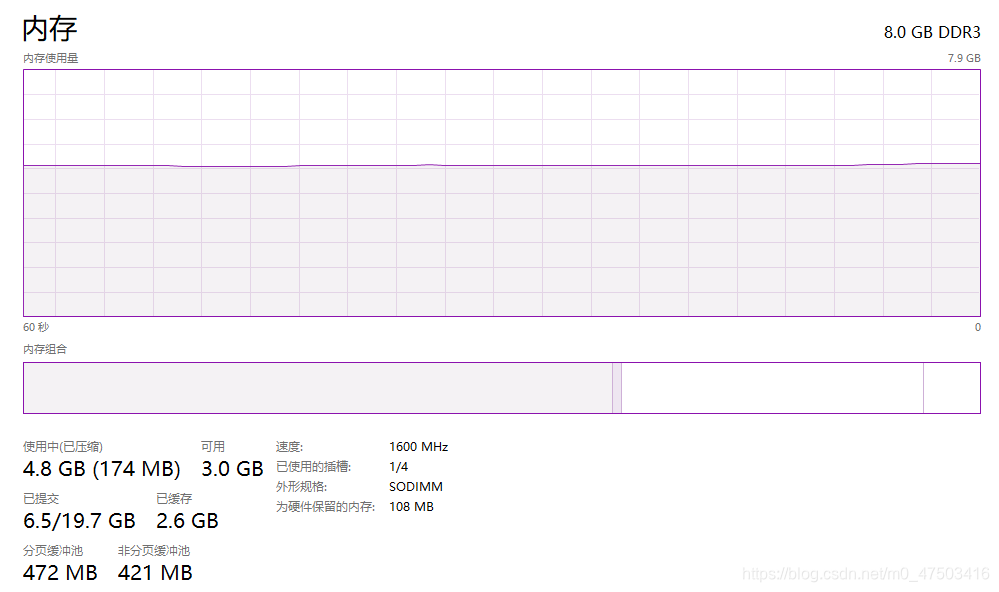Viewport: 999px width, 592px height.
Task: Click inside the memory usage graph
Action: tap(501, 193)
